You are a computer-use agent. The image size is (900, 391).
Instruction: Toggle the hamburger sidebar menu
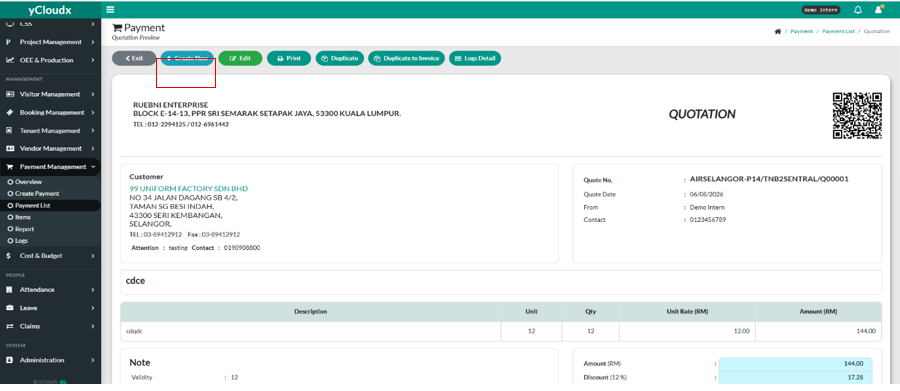[x=110, y=10]
